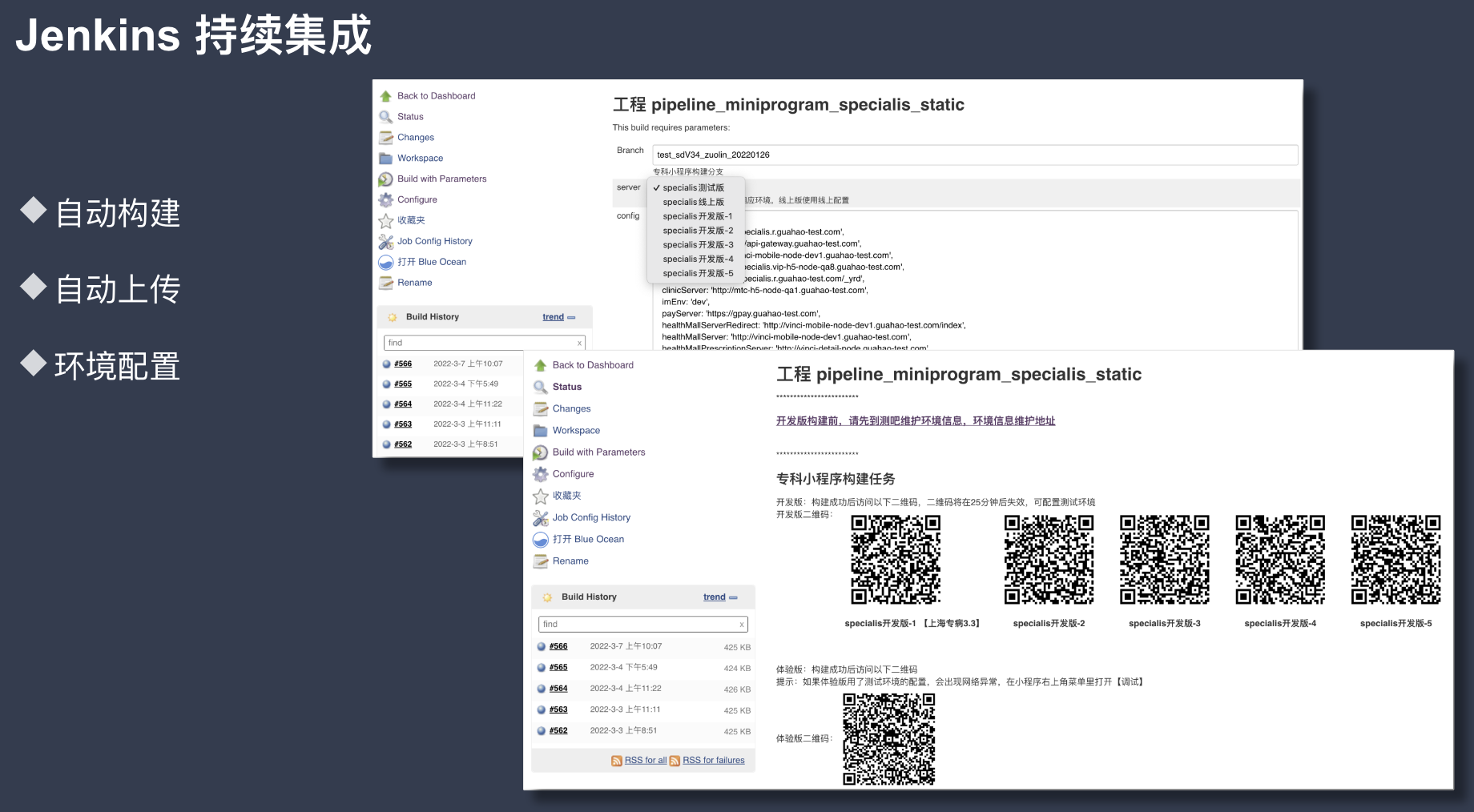Select specialis测试版 in server dropdown

(693, 188)
